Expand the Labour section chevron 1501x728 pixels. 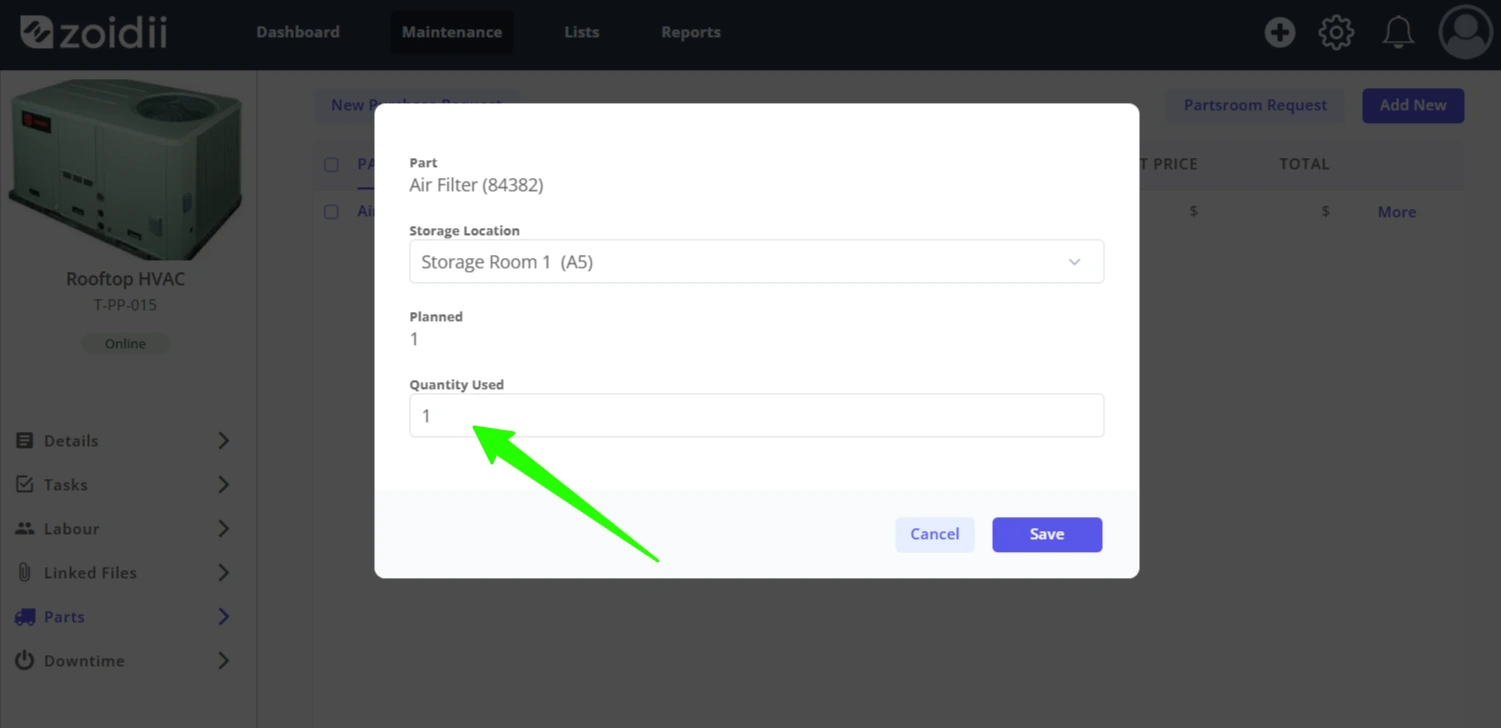pyautogui.click(x=224, y=529)
